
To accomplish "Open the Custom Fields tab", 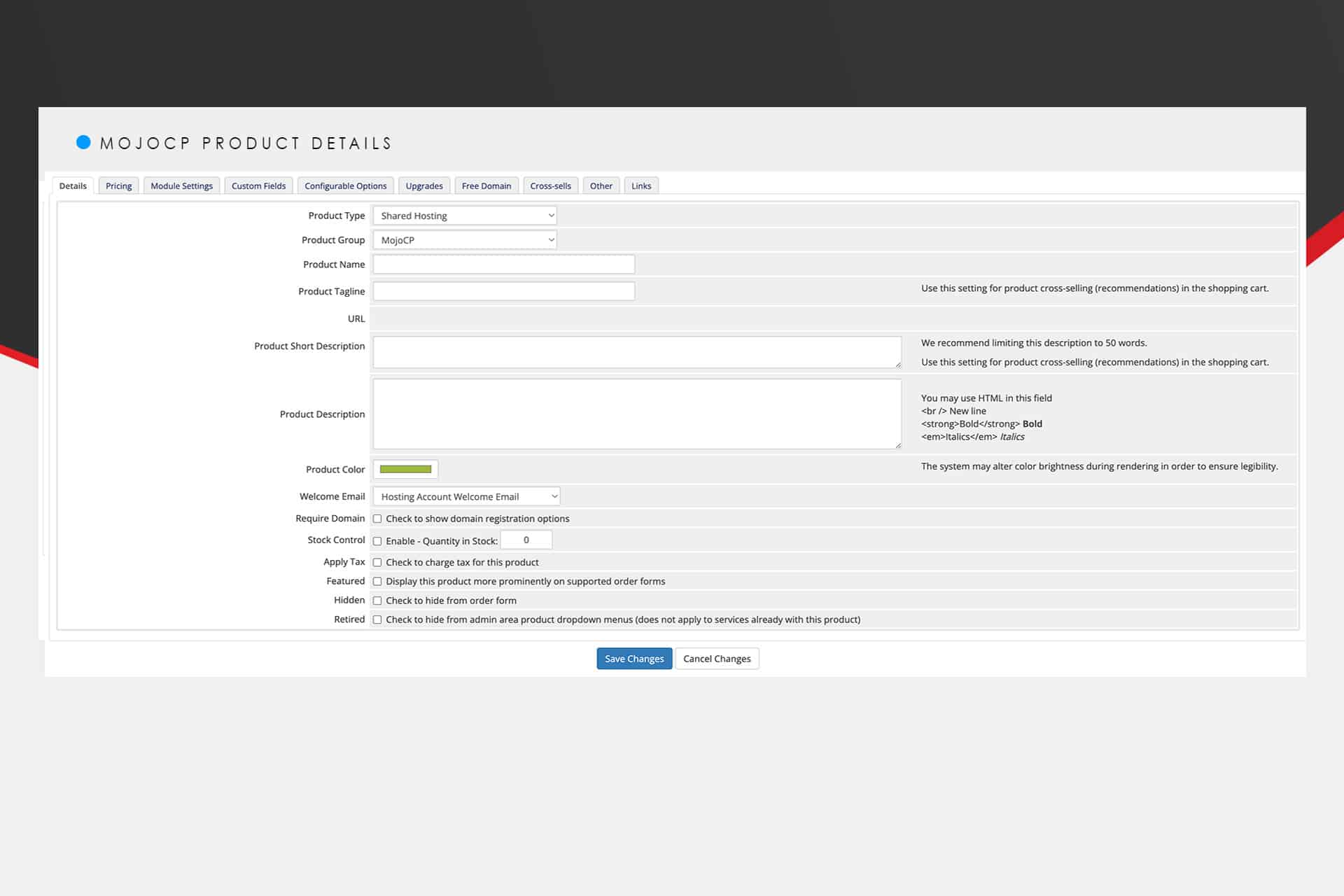I will [x=258, y=185].
